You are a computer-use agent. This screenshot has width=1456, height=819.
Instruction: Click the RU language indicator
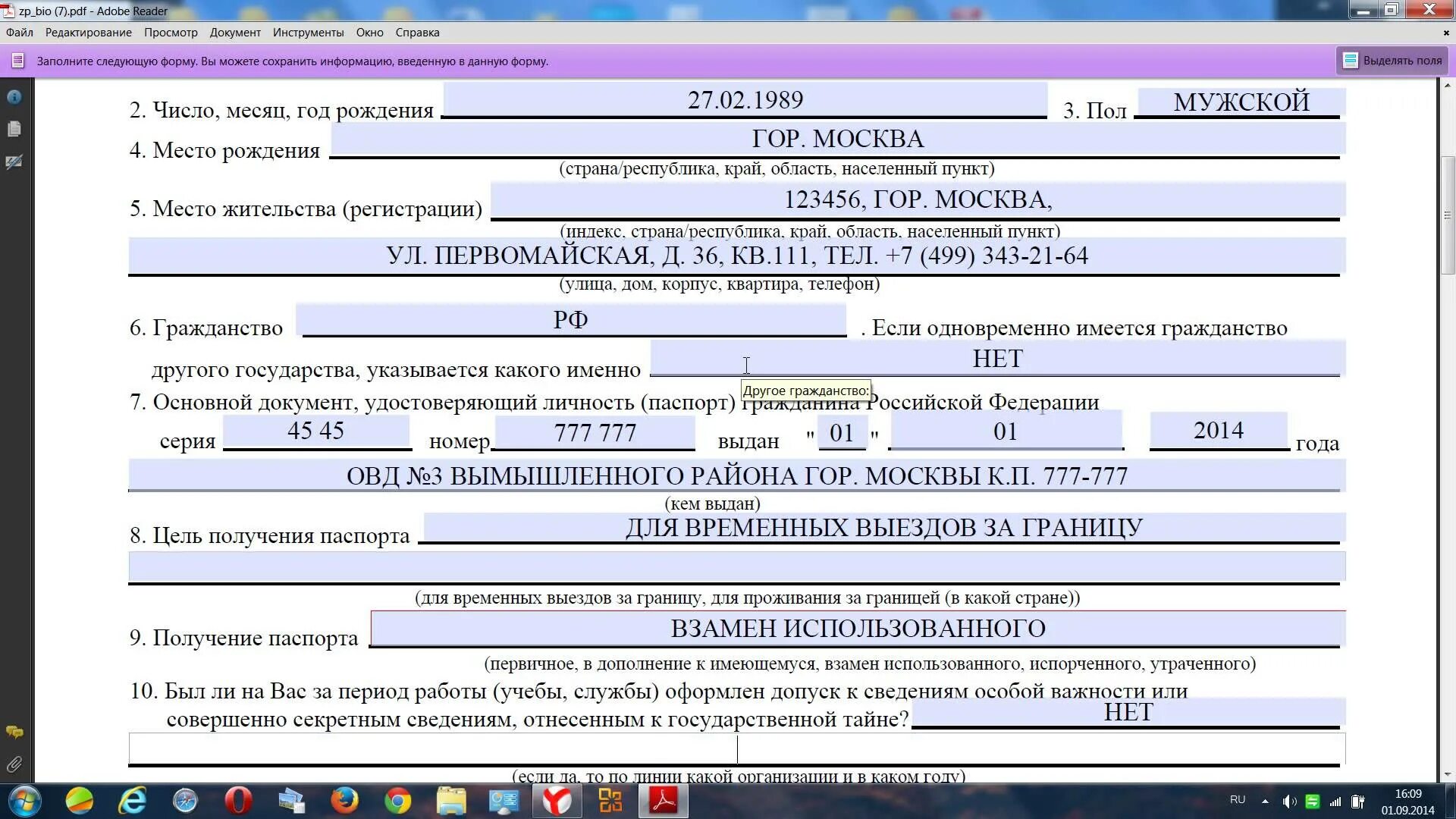coord(1238,800)
